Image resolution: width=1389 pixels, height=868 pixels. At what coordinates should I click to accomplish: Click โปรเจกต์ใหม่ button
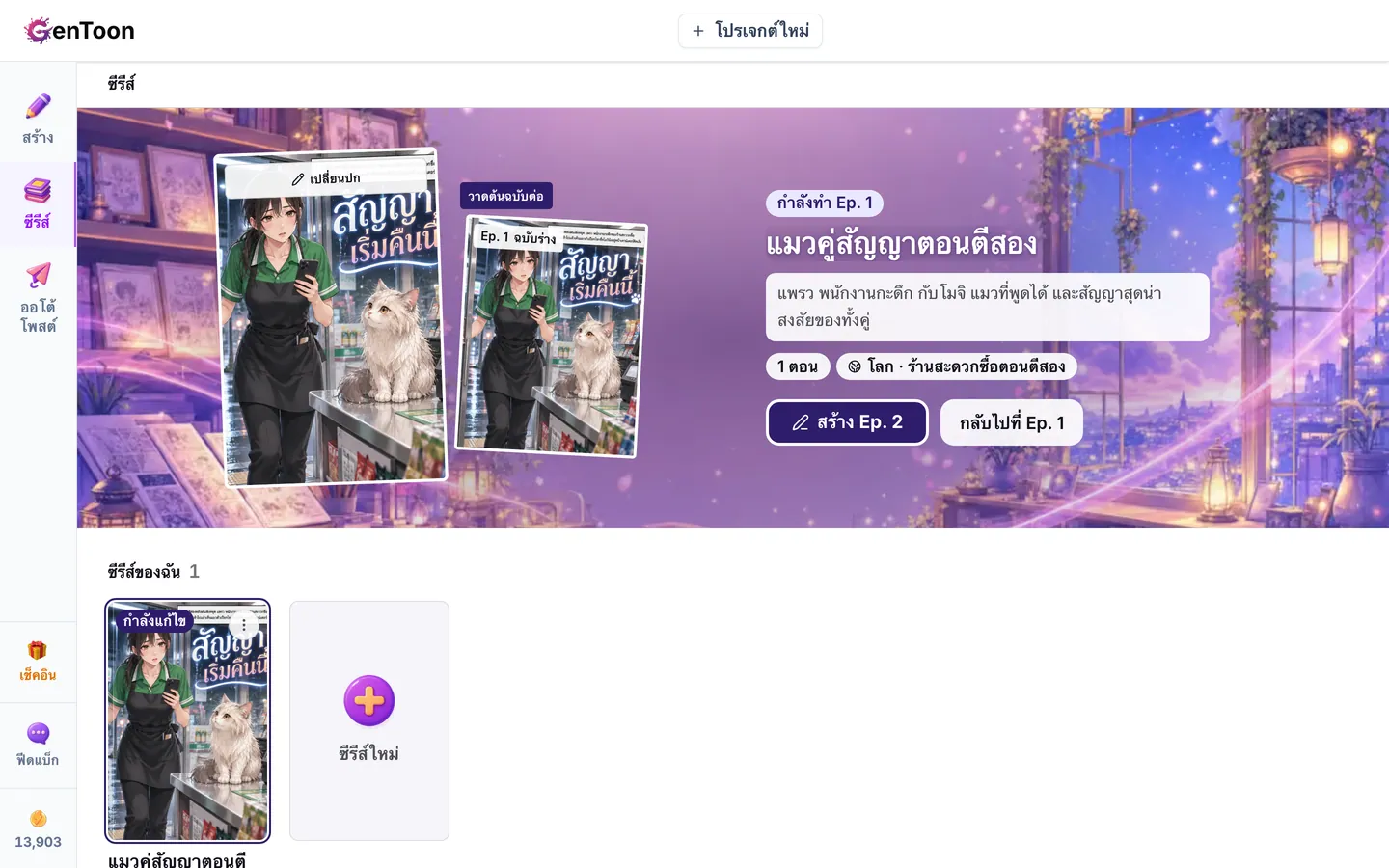pyautogui.click(x=750, y=31)
